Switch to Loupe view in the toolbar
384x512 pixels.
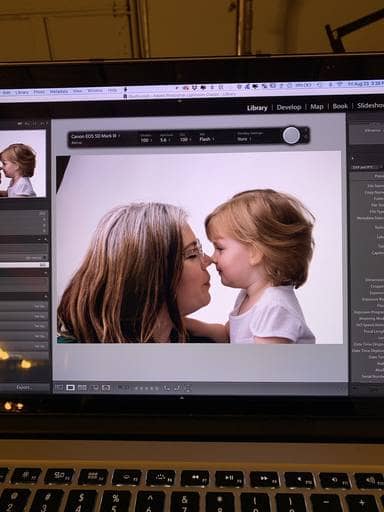pos(70,388)
